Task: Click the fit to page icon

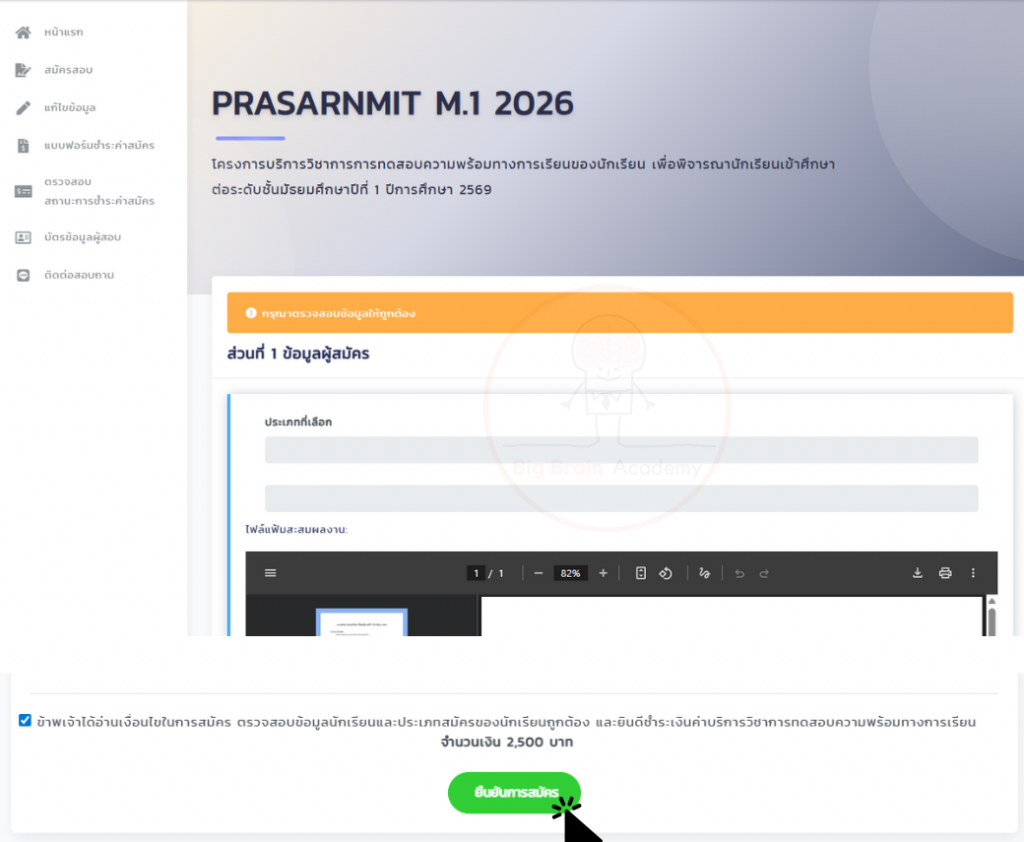Action: pos(641,573)
